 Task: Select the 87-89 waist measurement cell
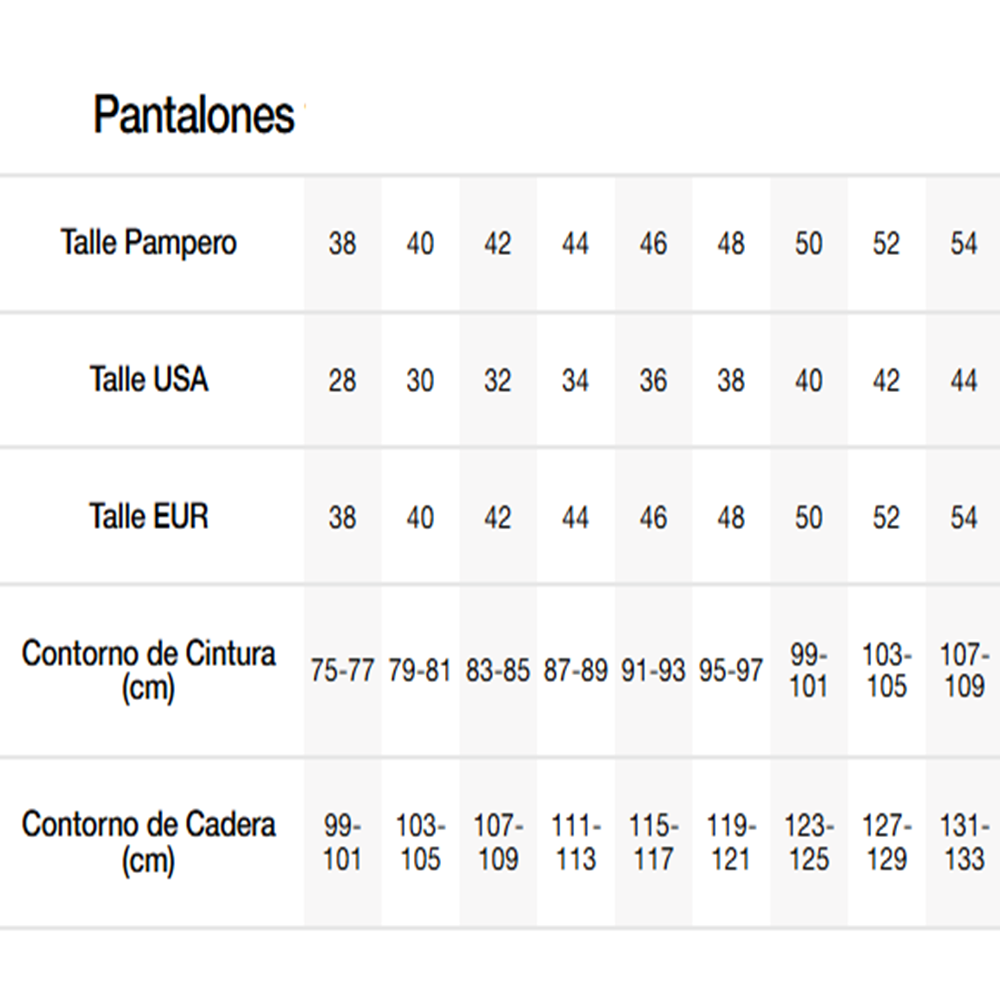575,671
